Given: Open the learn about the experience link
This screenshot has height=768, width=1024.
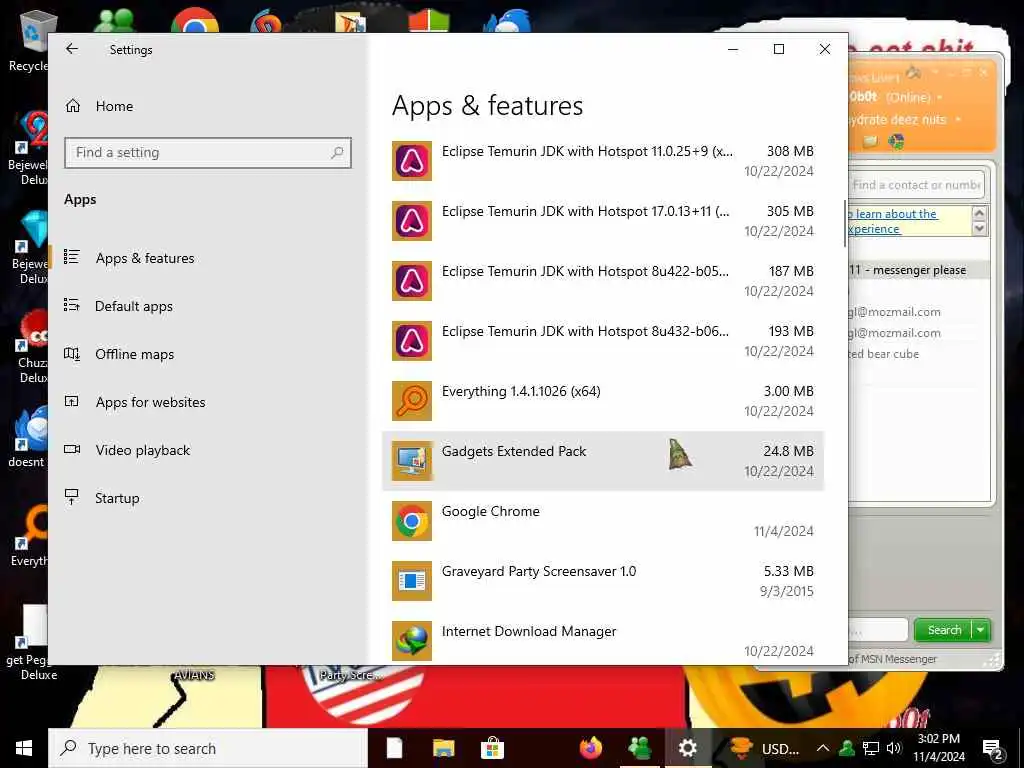Looking at the screenshot, I should point(893,221).
